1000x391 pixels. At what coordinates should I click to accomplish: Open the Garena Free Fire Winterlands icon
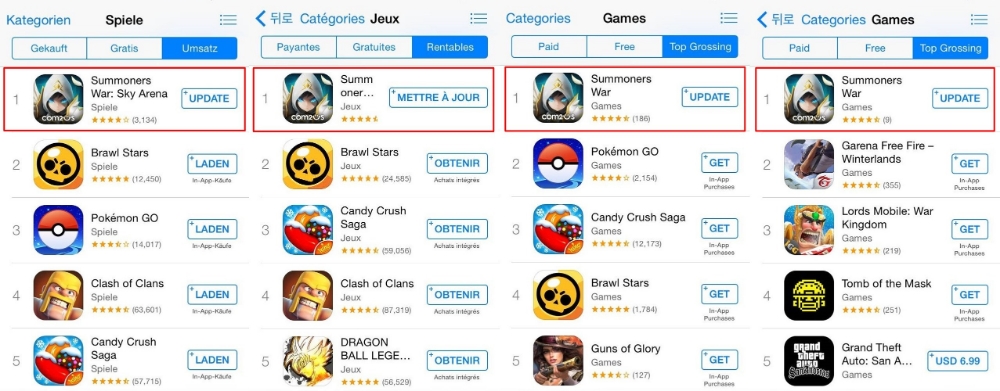click(809, 165)
